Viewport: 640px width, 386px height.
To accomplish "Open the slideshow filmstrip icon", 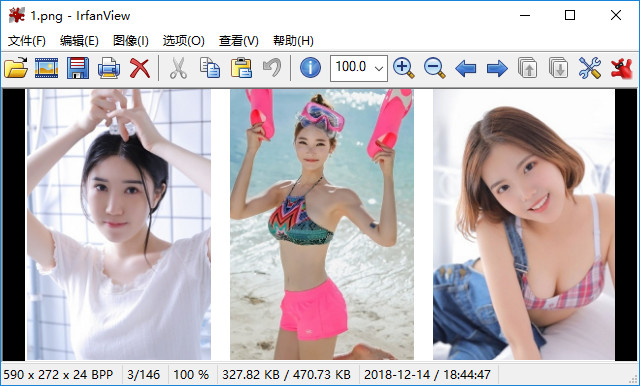I will point(46,68).
